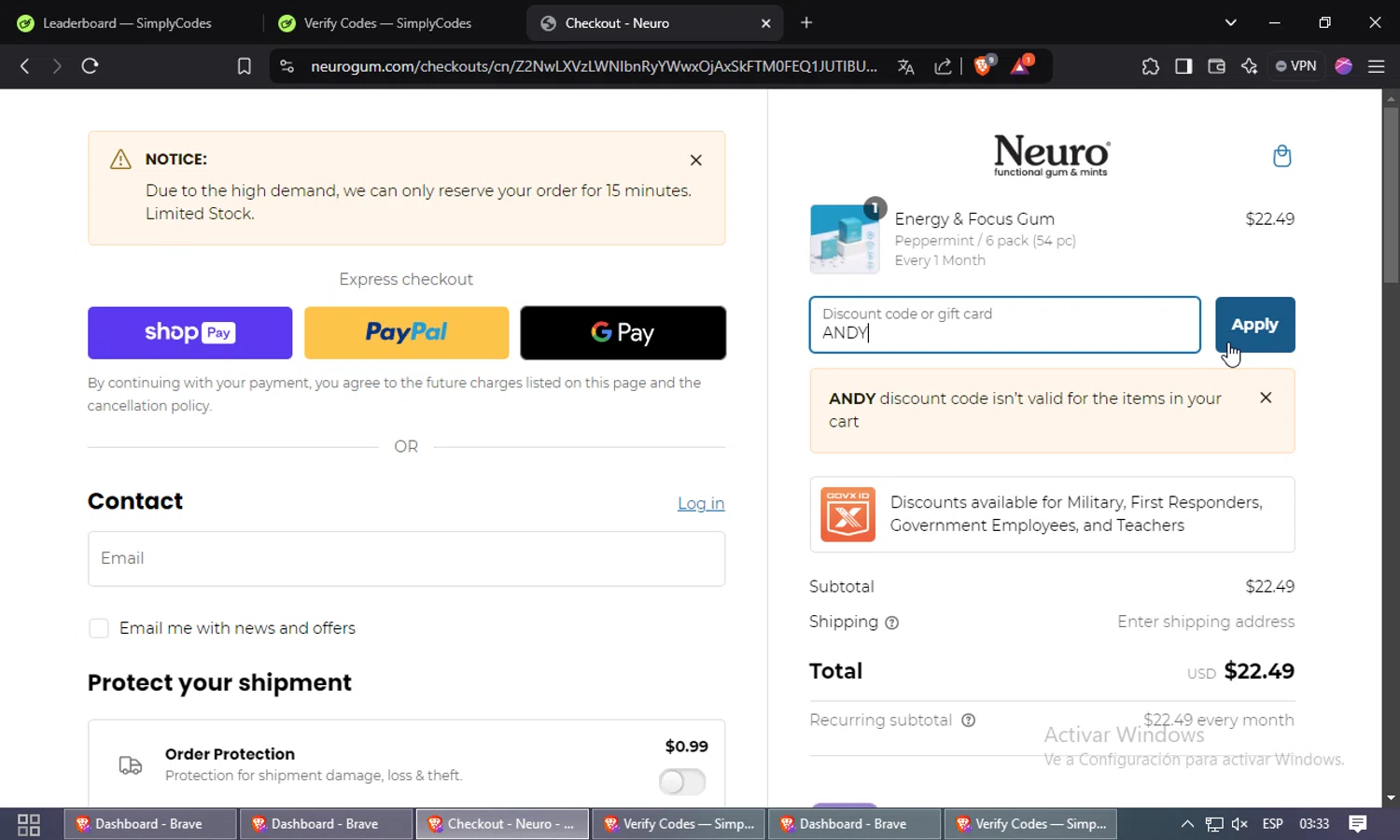
Task: Check Email me with news and offers
Action: [x=99, y=628]
